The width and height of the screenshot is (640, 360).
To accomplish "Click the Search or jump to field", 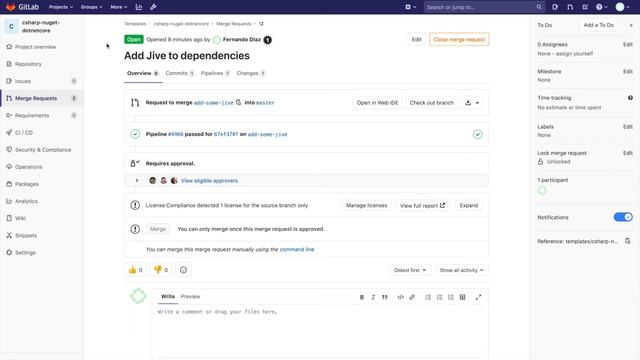I will tap(484, 7).
